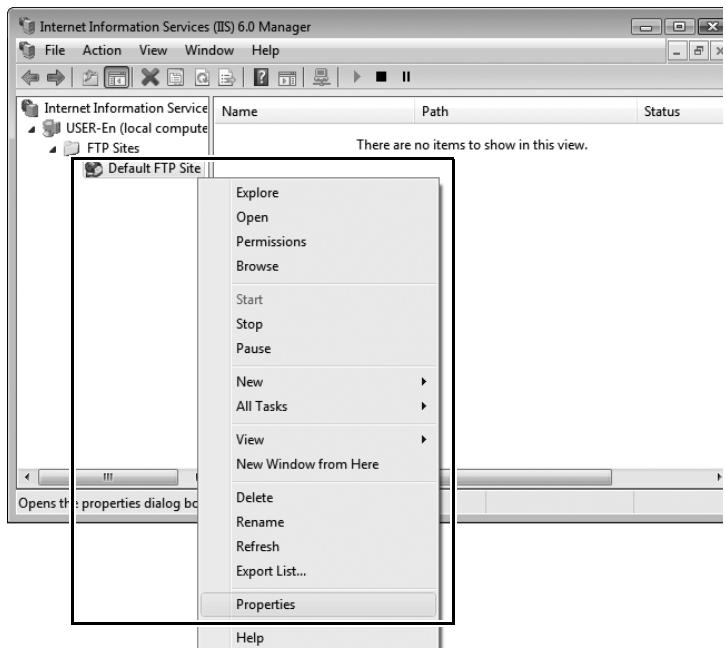Click the Help question mark toolbar icon
Image resolution: width=726 pixels, height=648 pixels.
(261, 77)
